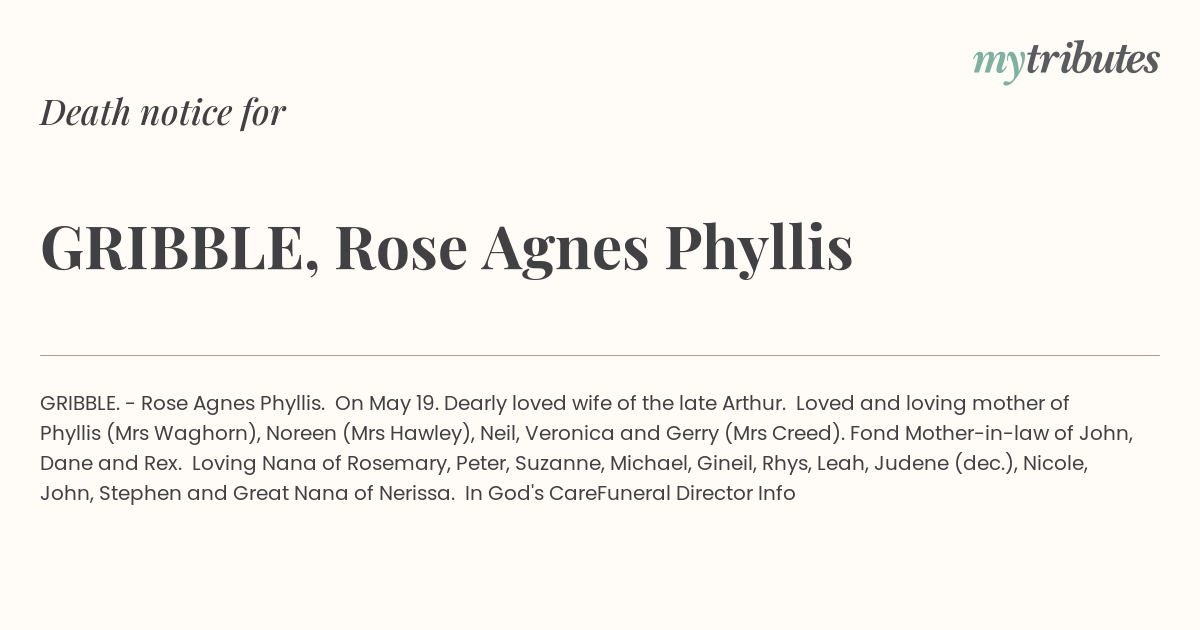Select the 'Death notice for' subtitle
This screenshot has width=1200, height=630.
coord(163,112)
